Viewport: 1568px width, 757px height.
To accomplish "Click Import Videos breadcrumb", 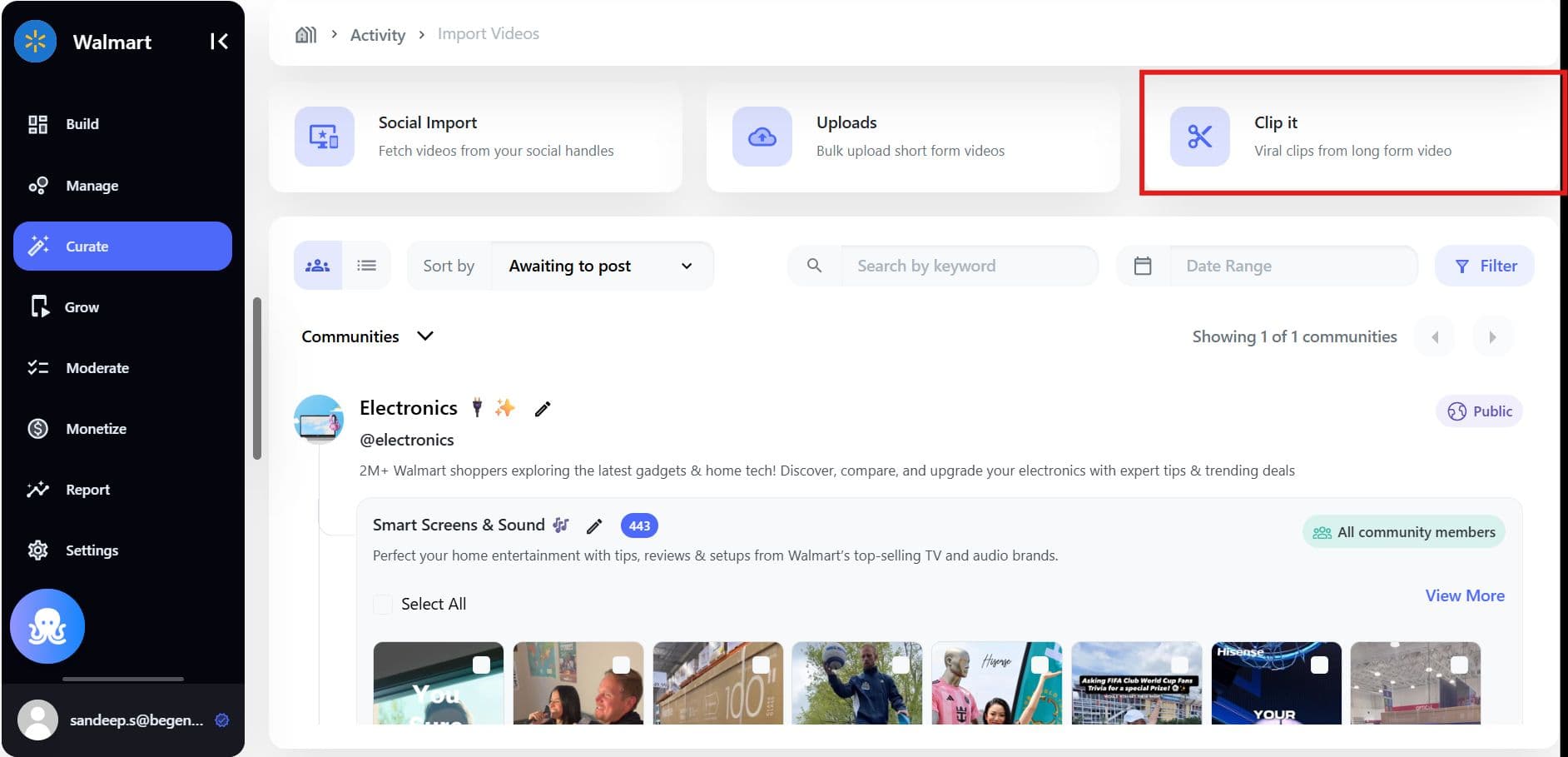I will pyautogui.click(x=489, y=34).
